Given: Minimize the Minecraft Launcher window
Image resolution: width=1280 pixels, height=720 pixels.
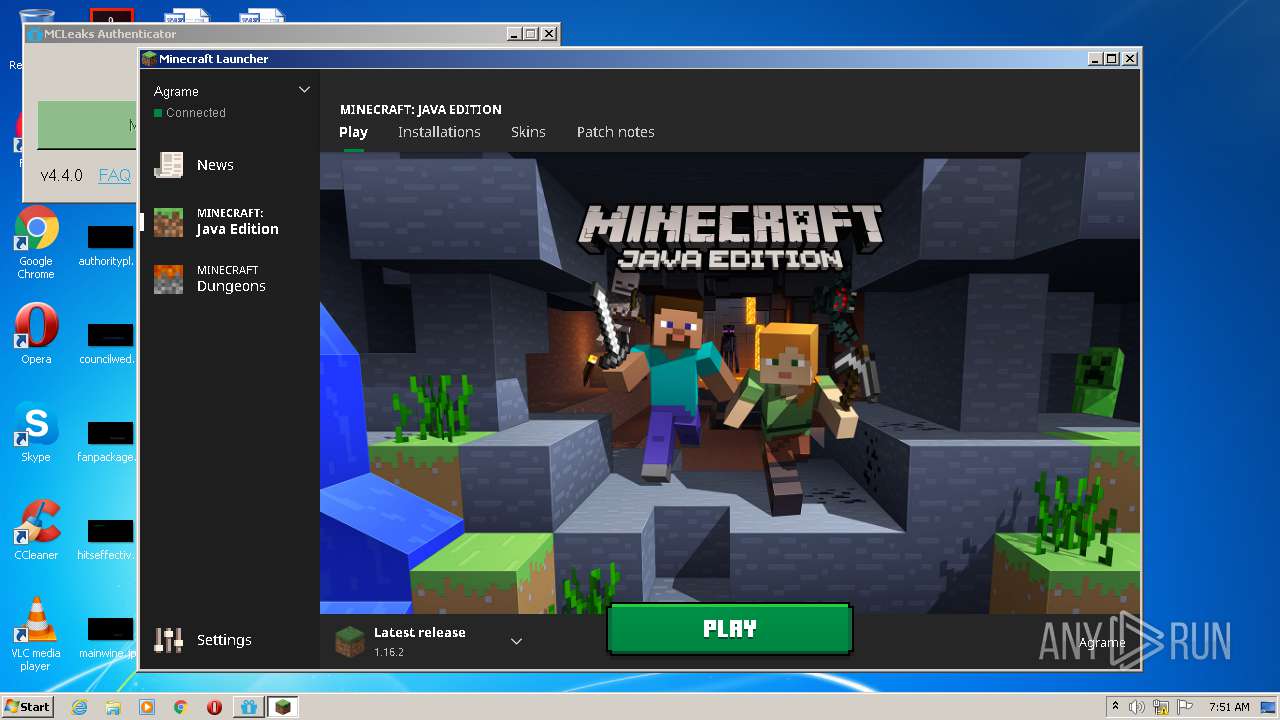Looking at the screenshot, I should [1095, 59].
